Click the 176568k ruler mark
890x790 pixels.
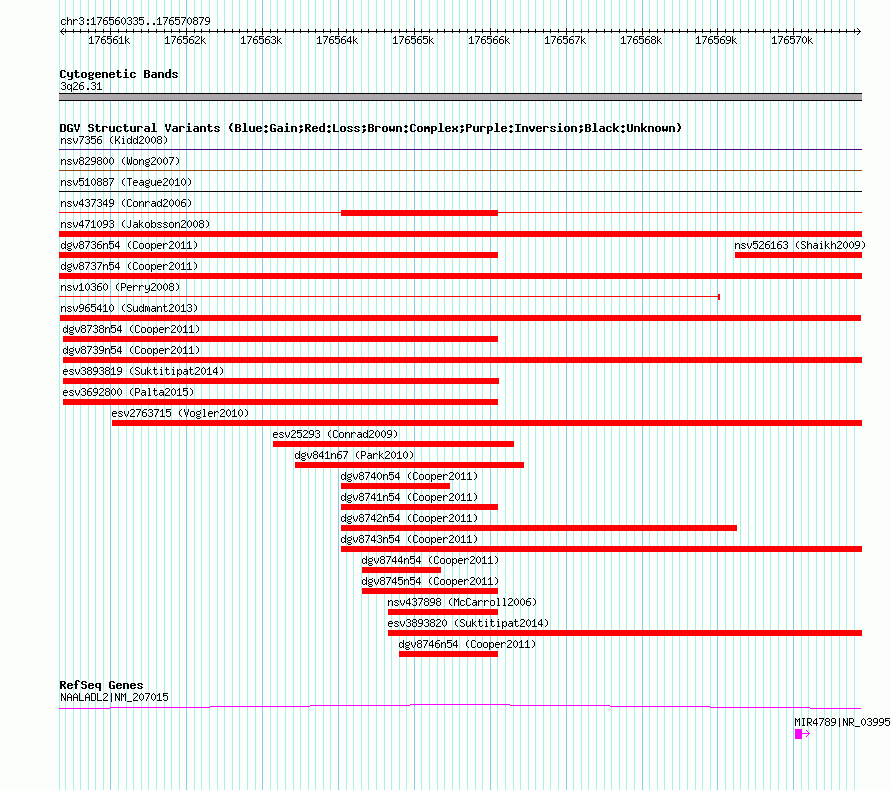click(x=641, y=40)
